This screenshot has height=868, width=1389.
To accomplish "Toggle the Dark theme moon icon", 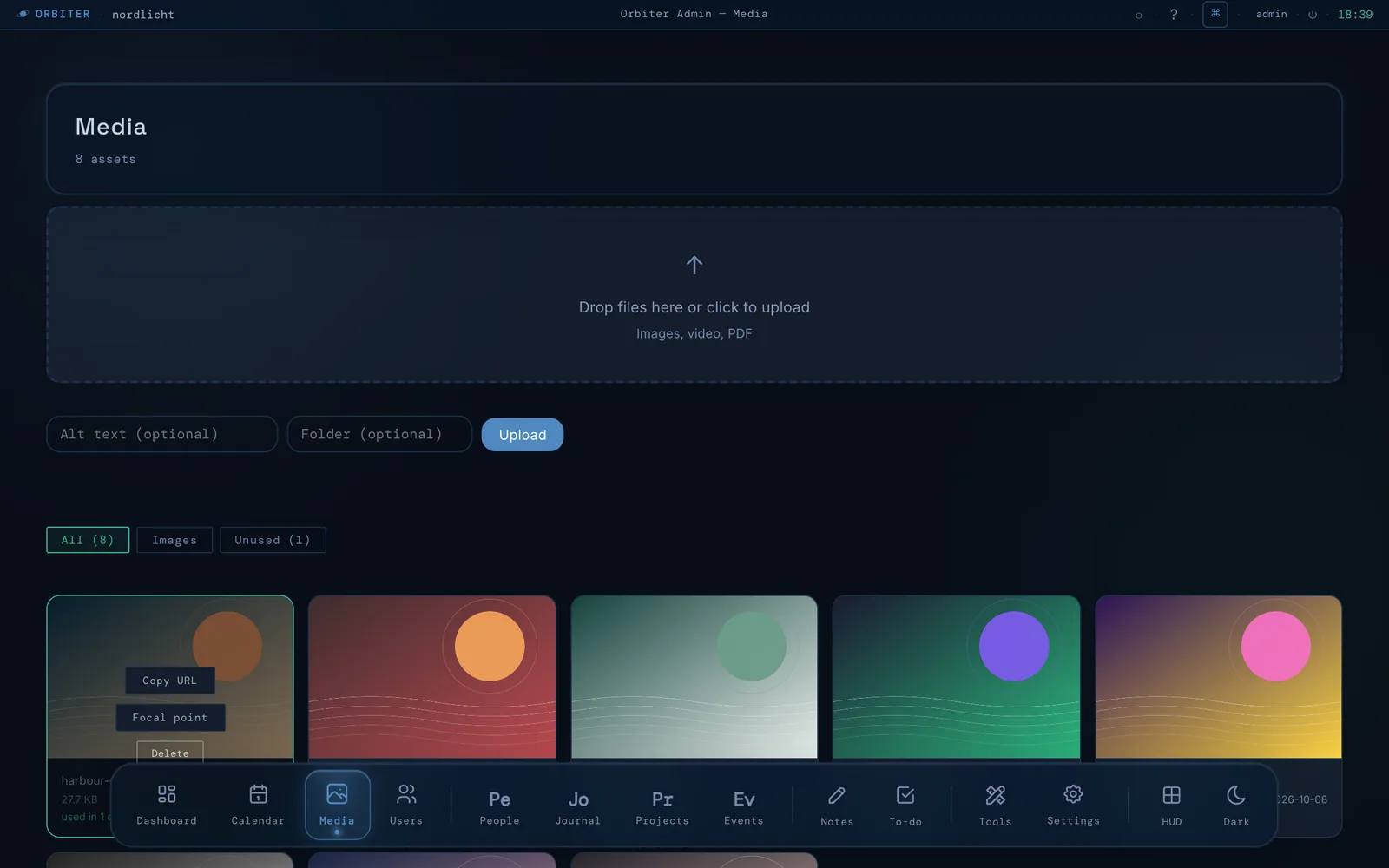I will tap(1236, 805).
